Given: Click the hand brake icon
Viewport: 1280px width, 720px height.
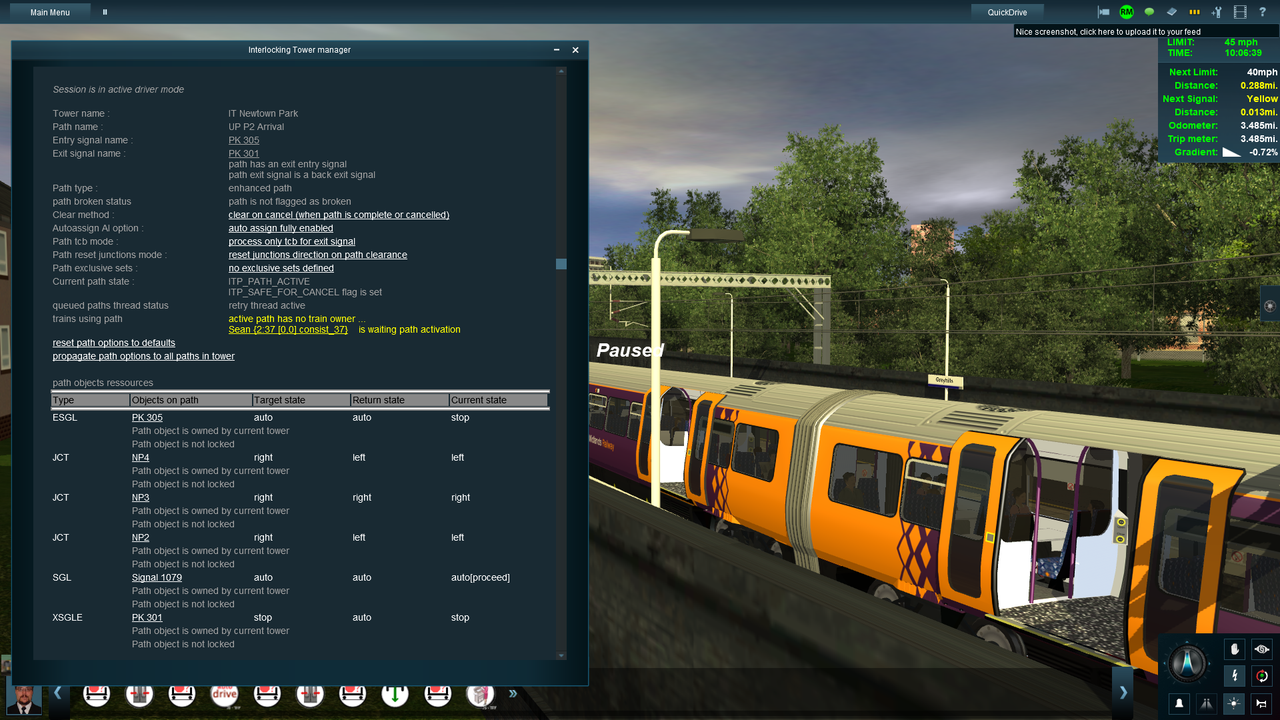Looking at the screenshot, I should (1236, 649).
